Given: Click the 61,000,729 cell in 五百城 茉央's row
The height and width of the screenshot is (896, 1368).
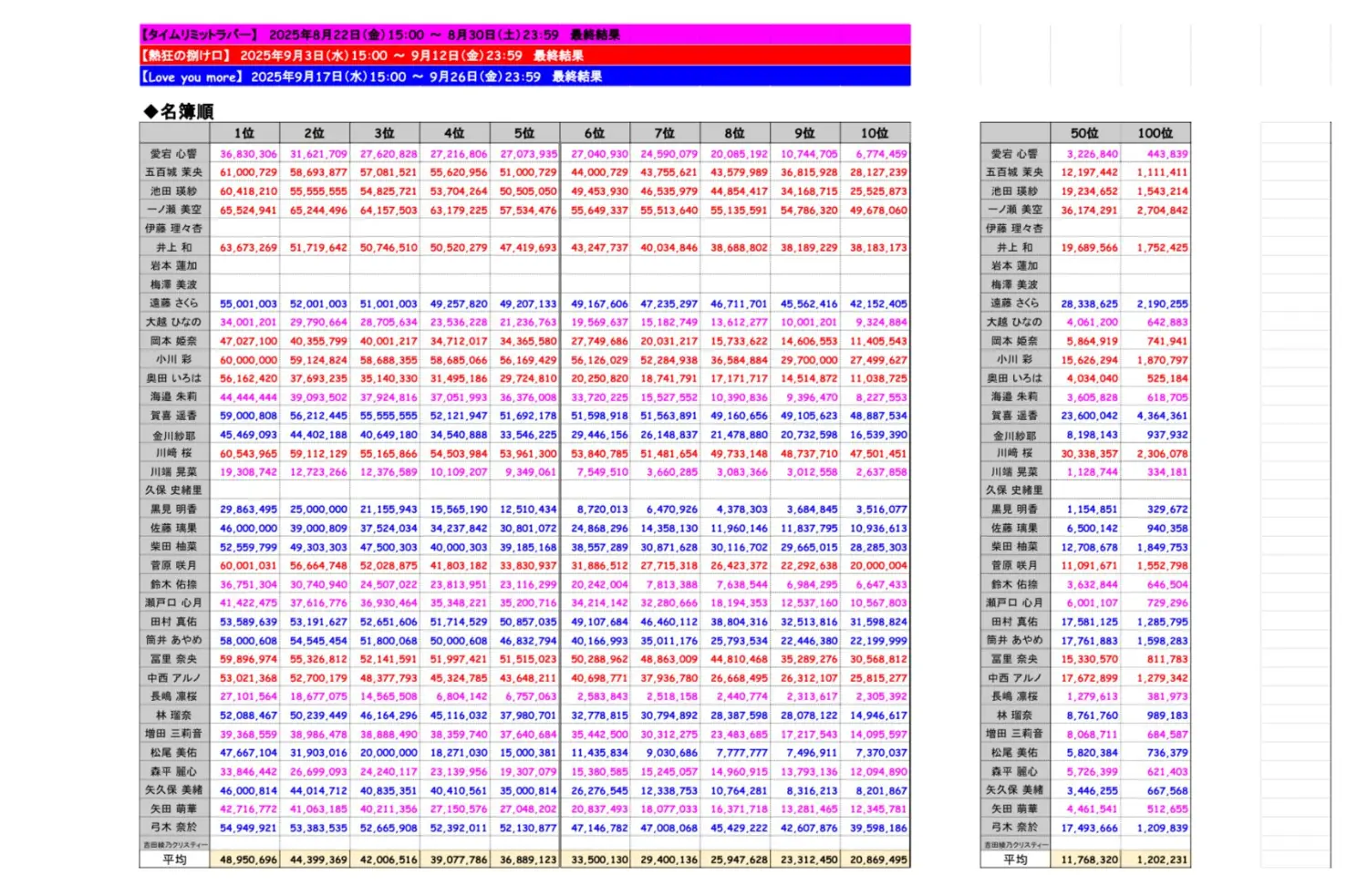Looking at the screenshot, I should pos(248,172).
